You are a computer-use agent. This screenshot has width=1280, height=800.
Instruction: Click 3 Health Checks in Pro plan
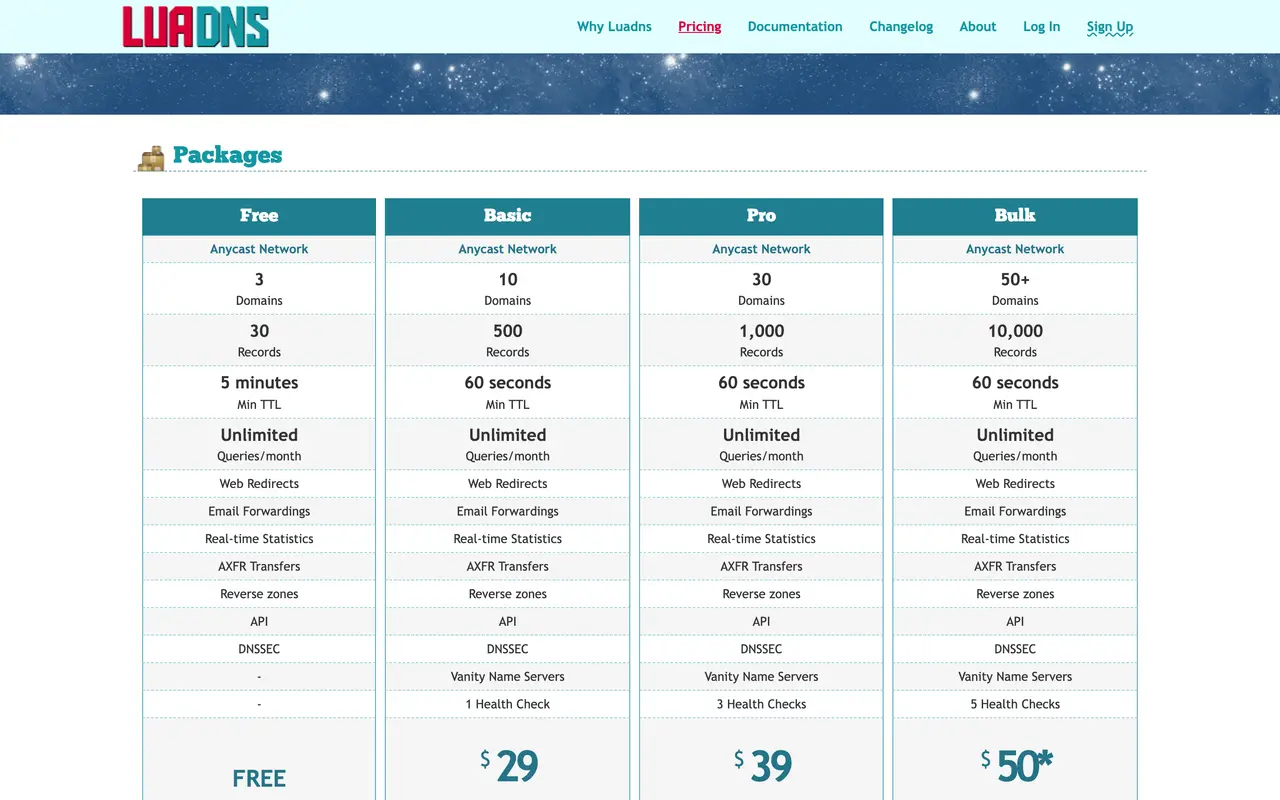click(761, 704)
